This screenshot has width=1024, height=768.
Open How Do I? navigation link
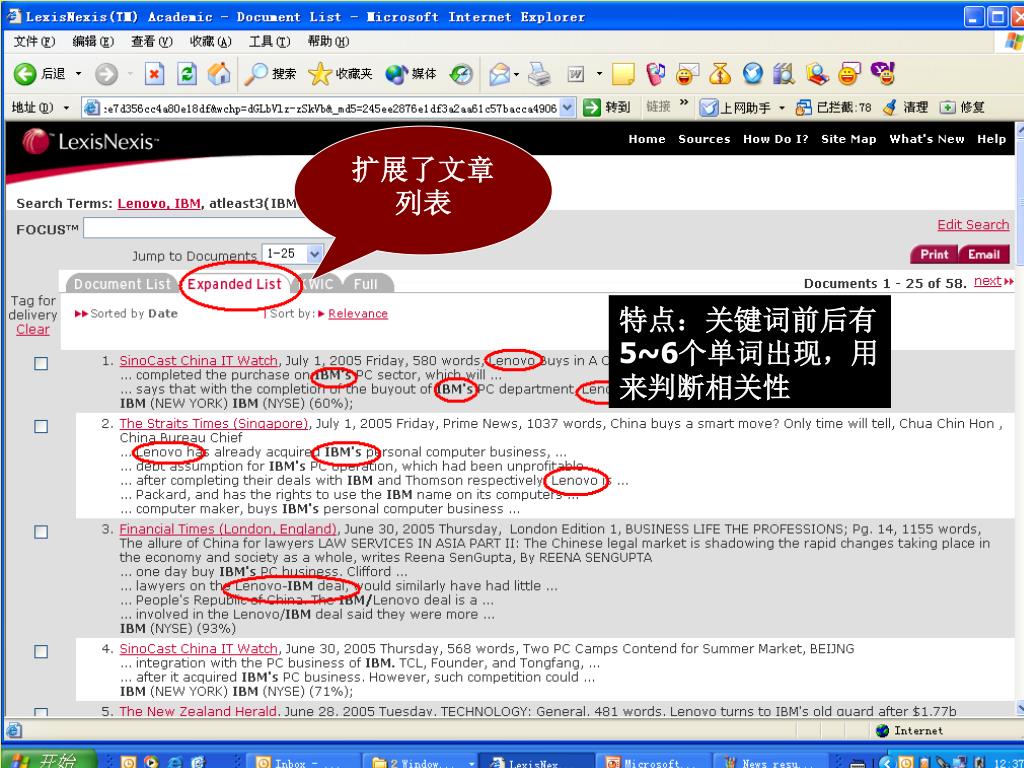[x=776, y=139]
